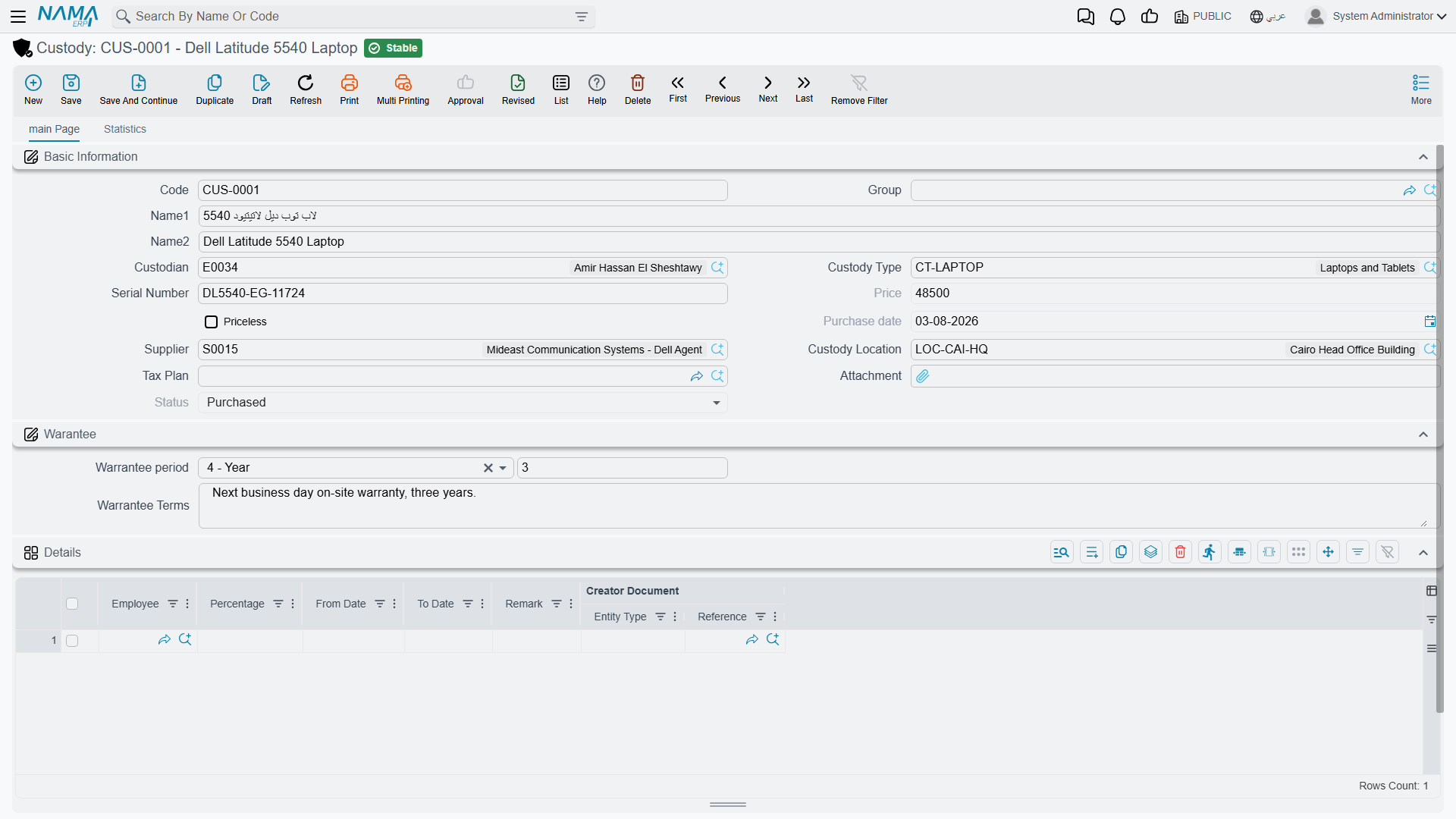Select all rows in Details grid header checkbox
The width and height of the screenshot is (1456, 819).
[72, 604]
